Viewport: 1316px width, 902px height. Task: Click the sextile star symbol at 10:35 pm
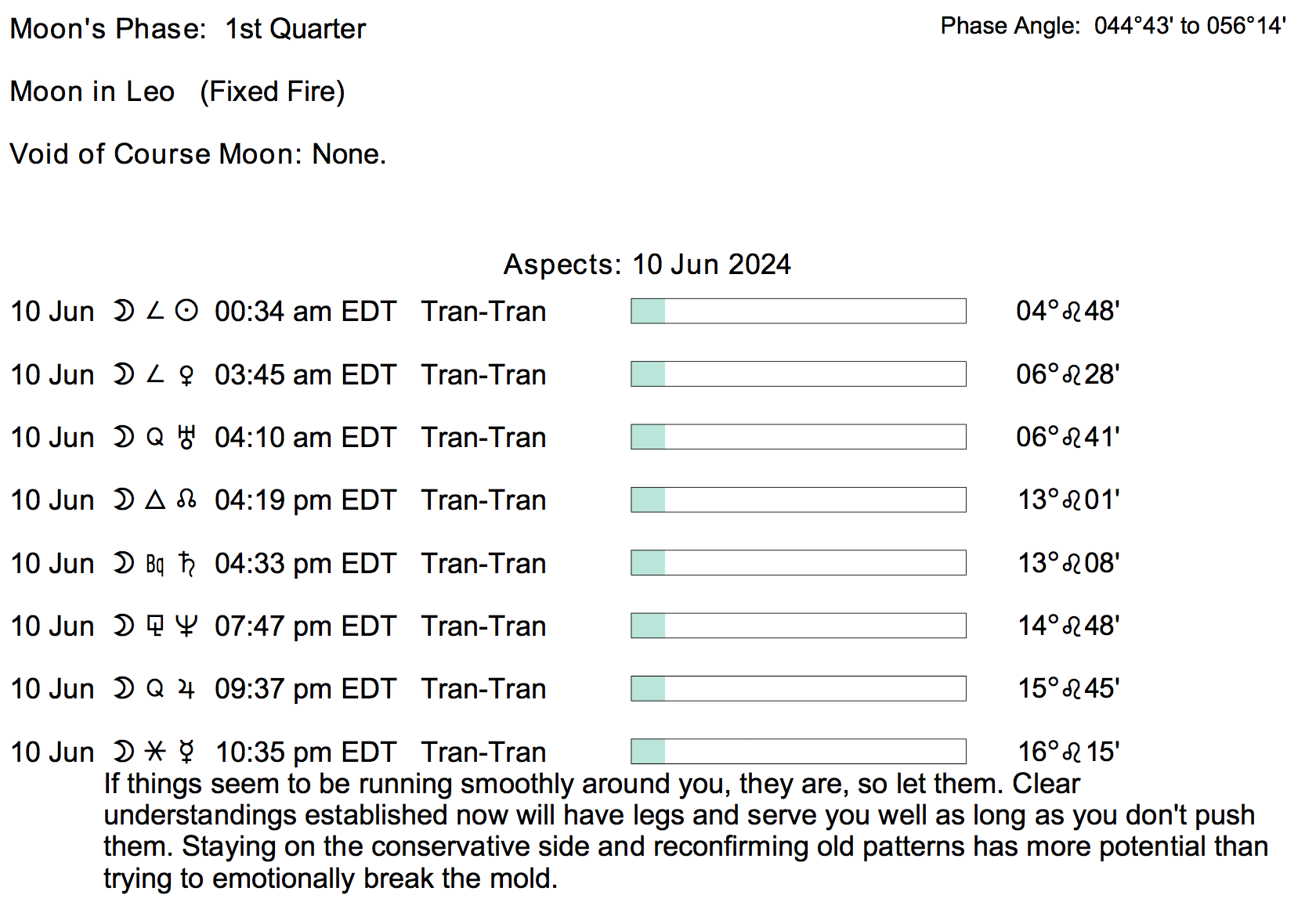tap(155, 752)
